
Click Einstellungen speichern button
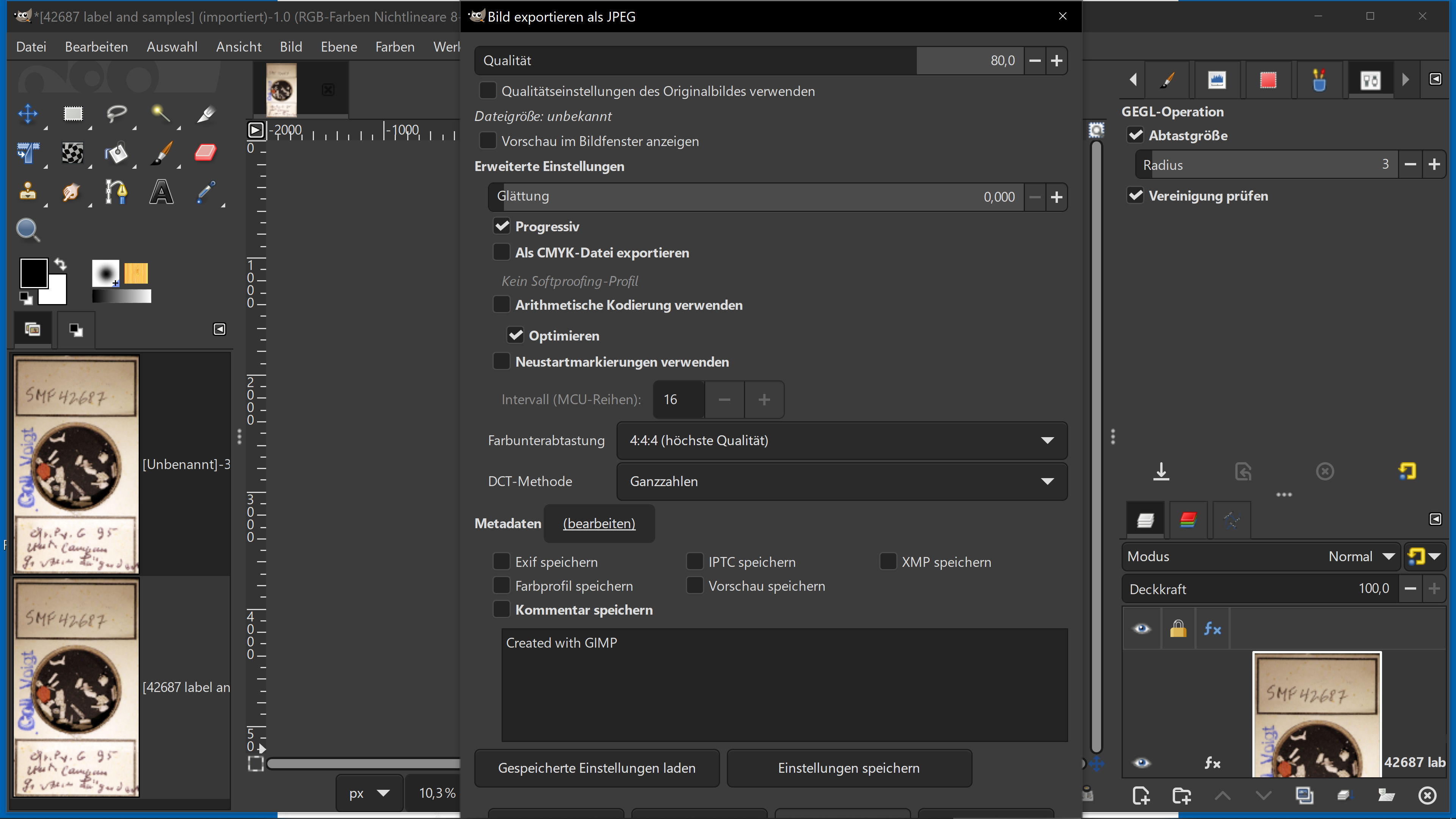[x=849, y=767]
